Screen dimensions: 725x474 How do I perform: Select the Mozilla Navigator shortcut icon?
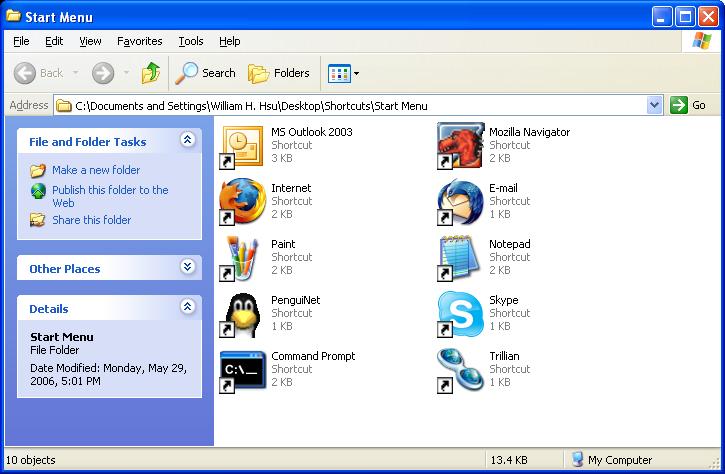tap(460, 146)
